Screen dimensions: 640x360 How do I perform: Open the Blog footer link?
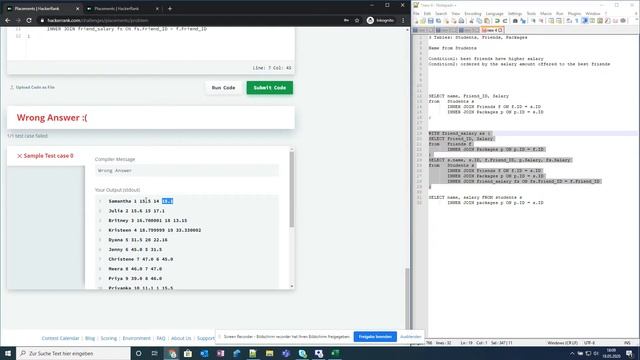click(90, 338)
